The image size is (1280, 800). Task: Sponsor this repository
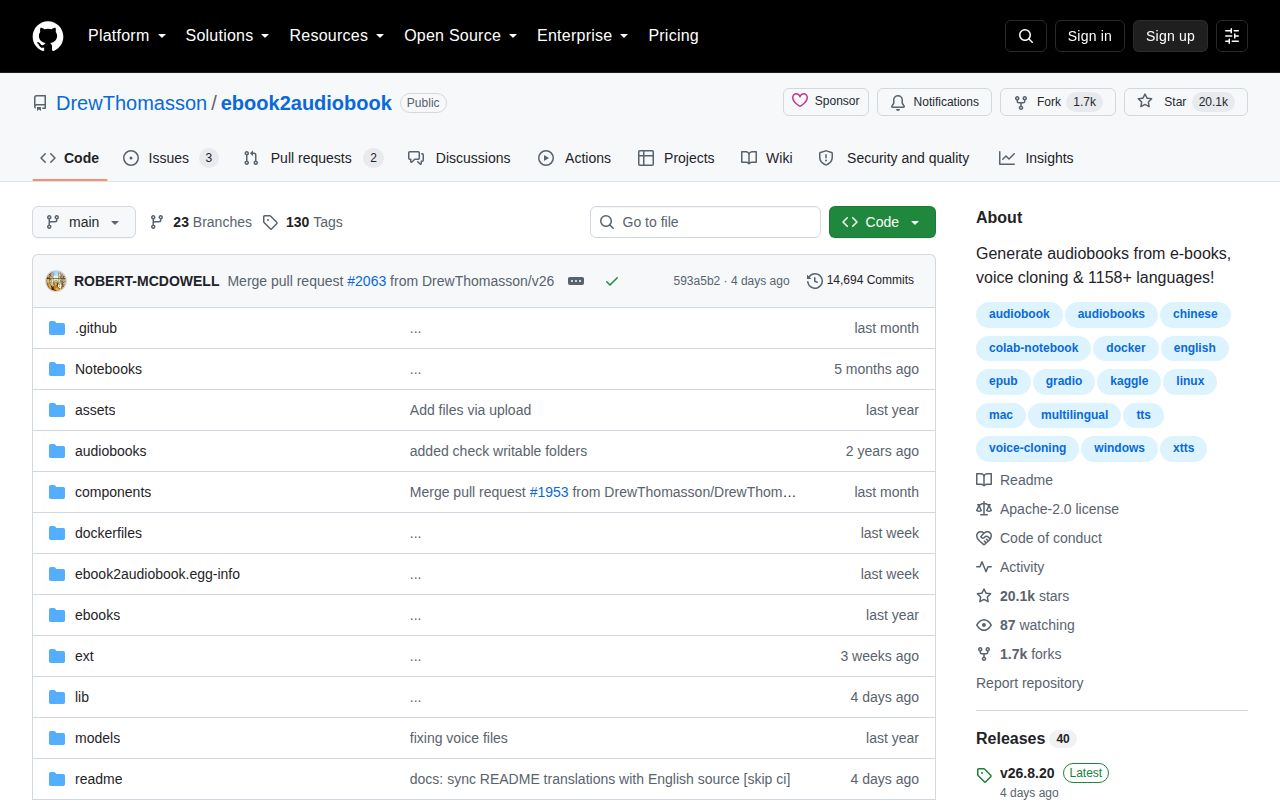(826, 102)
